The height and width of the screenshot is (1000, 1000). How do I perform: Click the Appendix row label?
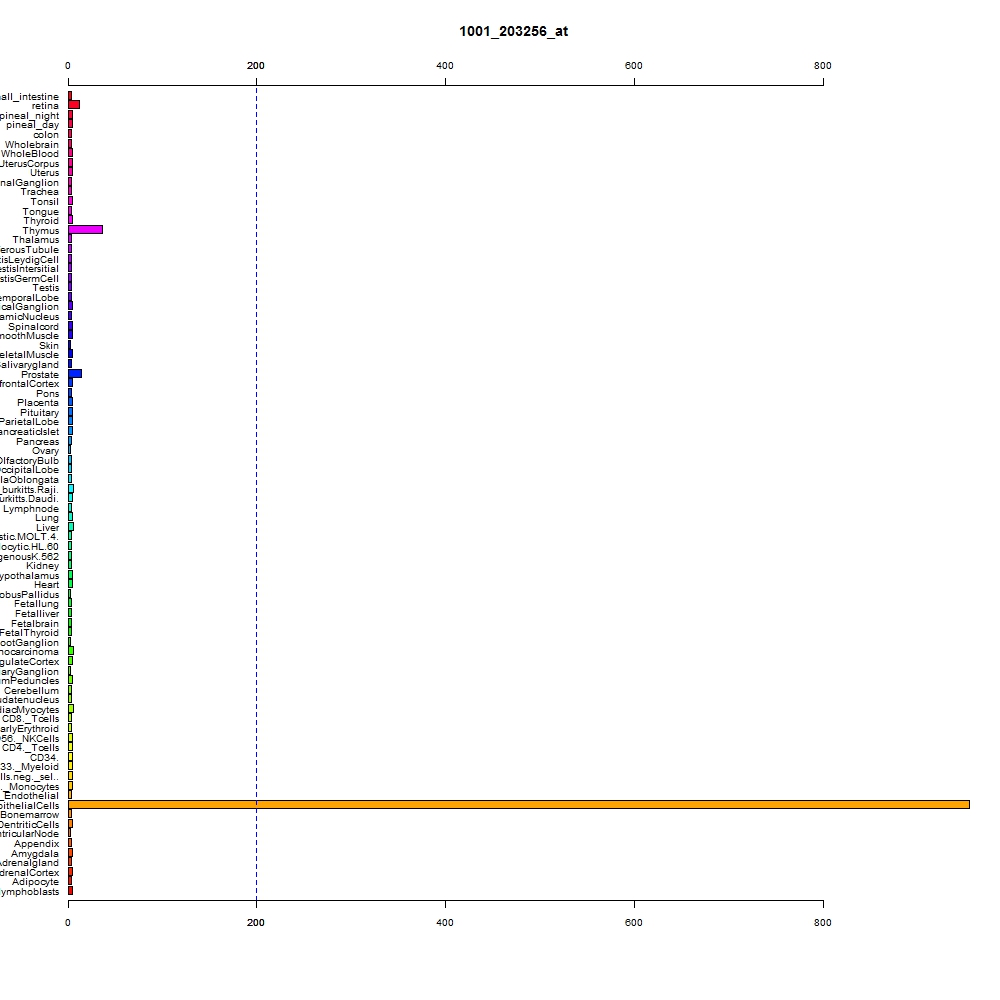coord(36,844)
